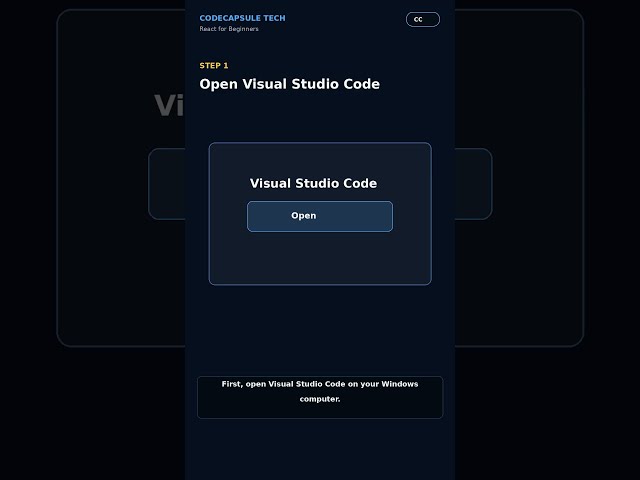This screenshot has width=640, height=480.
Task: Click the 'Open Visual Studio Code' heading
Action: [x=289, y=84]
